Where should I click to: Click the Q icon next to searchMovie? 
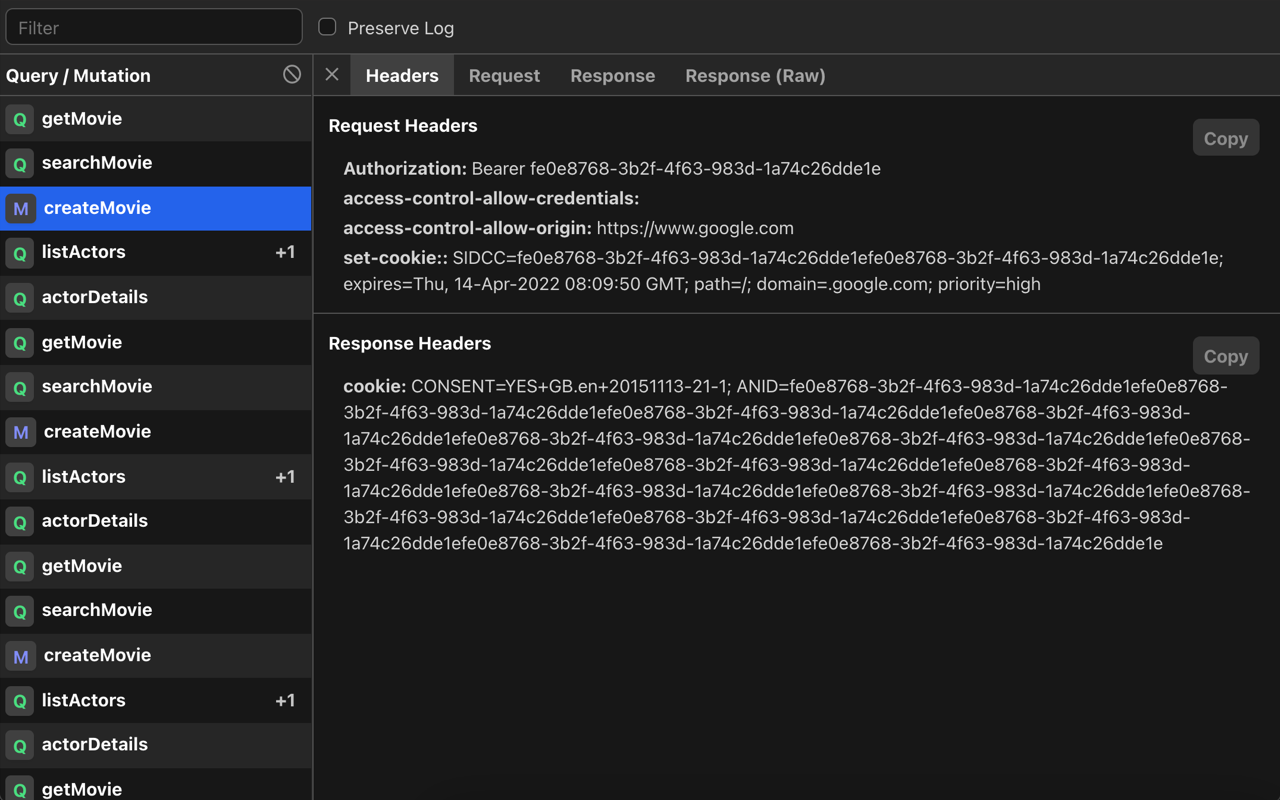click(19, 163)
